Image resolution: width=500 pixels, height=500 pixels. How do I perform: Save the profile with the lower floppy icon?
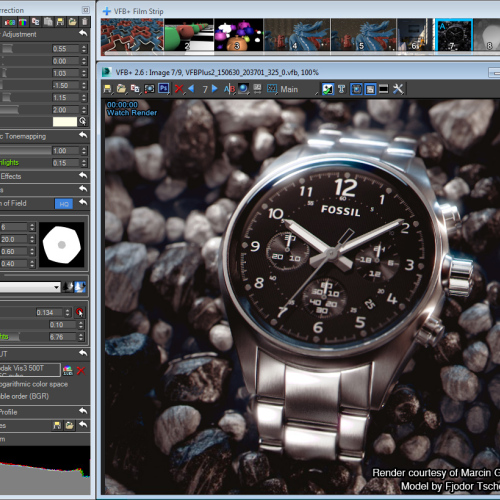(57, 425)
